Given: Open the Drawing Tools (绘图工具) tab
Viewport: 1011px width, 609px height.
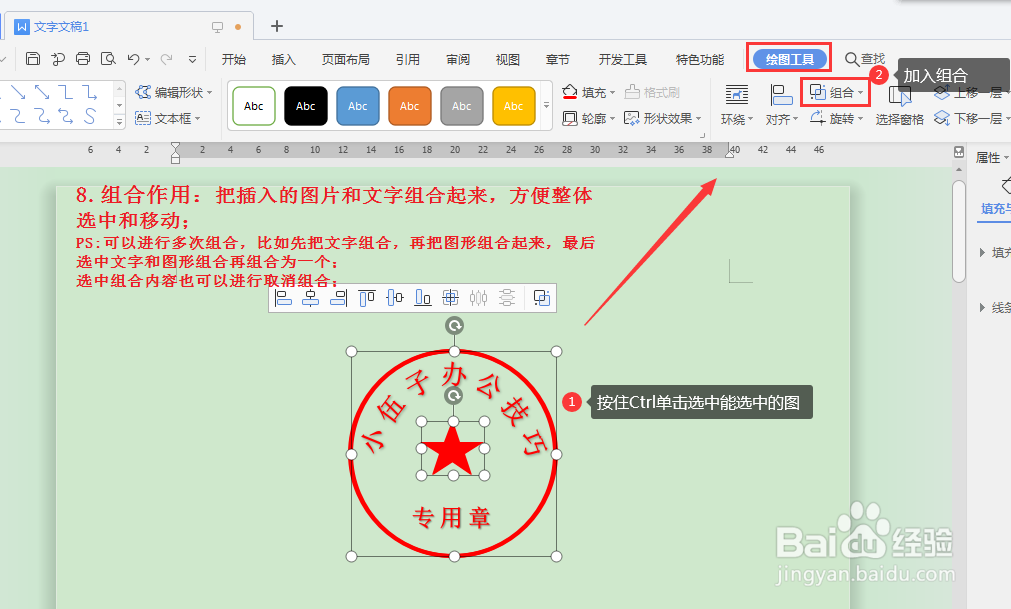Looking at the screenshot, I should tap(789, 58).
